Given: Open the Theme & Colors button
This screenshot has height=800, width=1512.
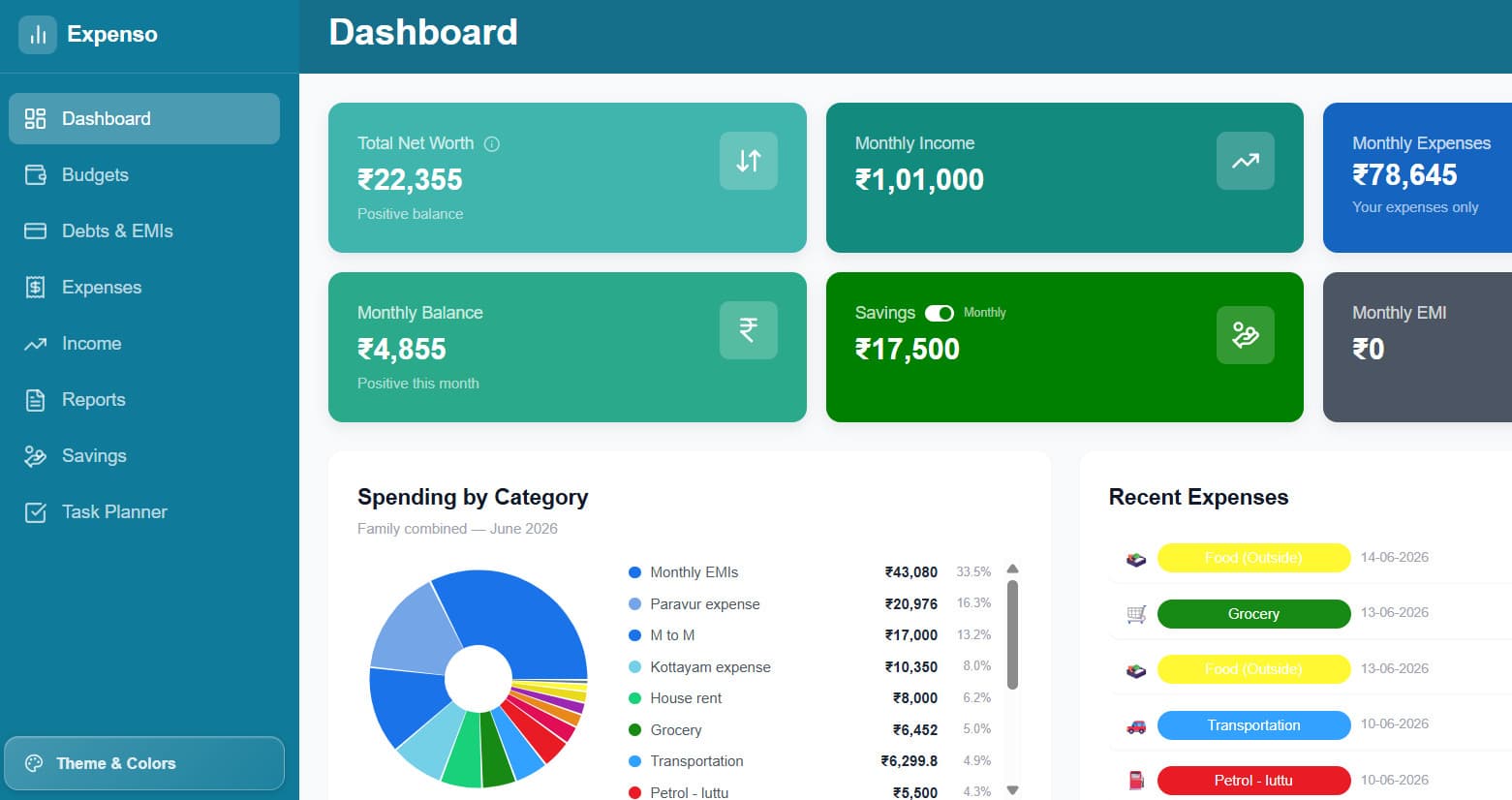Looking at the screenshot, I should (144, 763).
